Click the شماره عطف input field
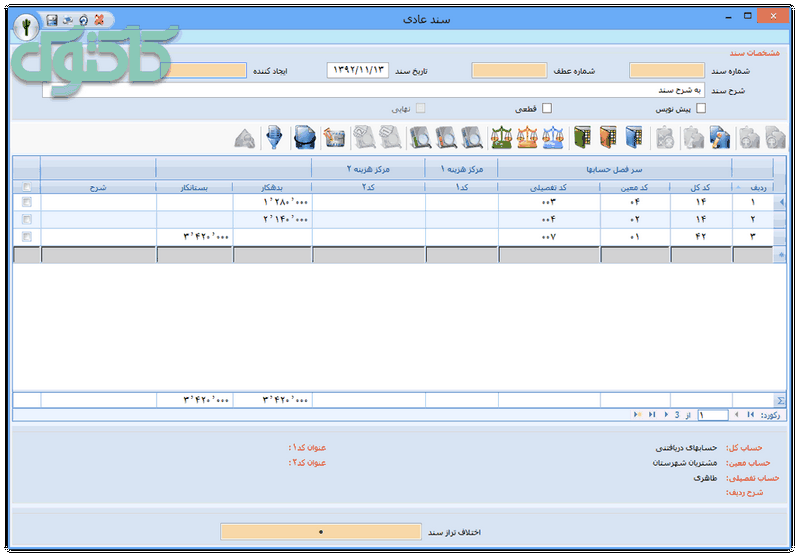800x558 pixels. (509, 70)
